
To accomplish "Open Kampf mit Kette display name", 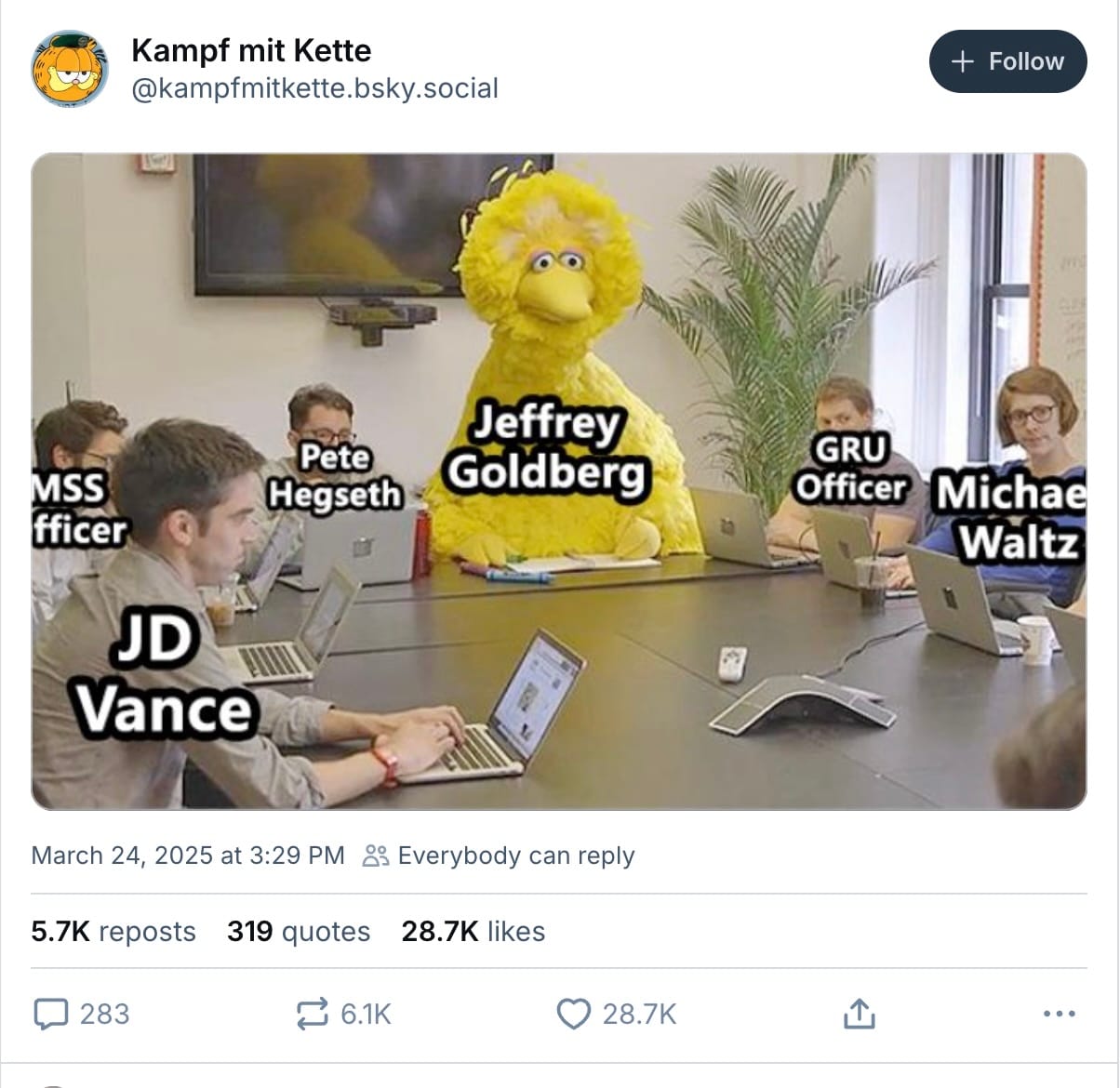I will [x=251, y=50].
